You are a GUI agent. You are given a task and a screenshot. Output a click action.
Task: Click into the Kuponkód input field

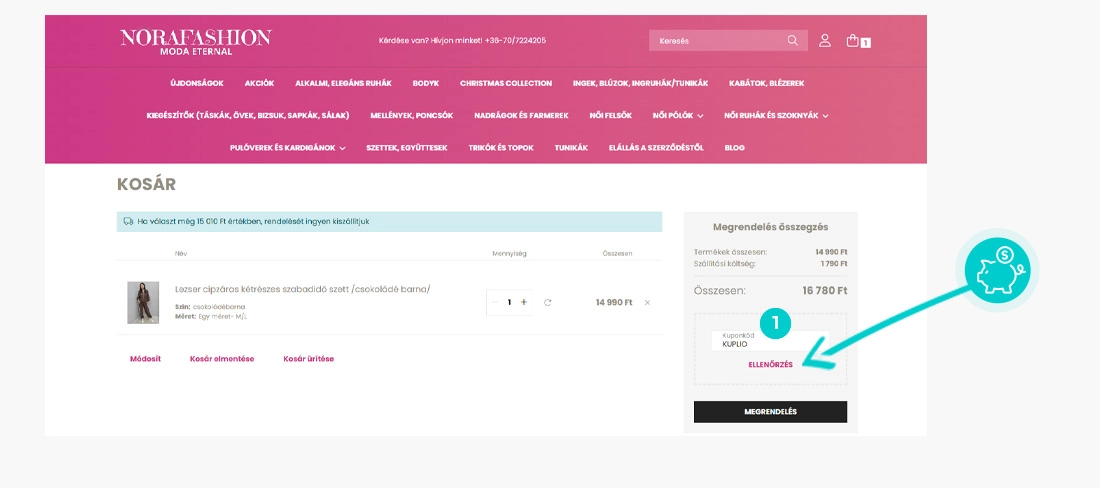[x=770, y=341]
